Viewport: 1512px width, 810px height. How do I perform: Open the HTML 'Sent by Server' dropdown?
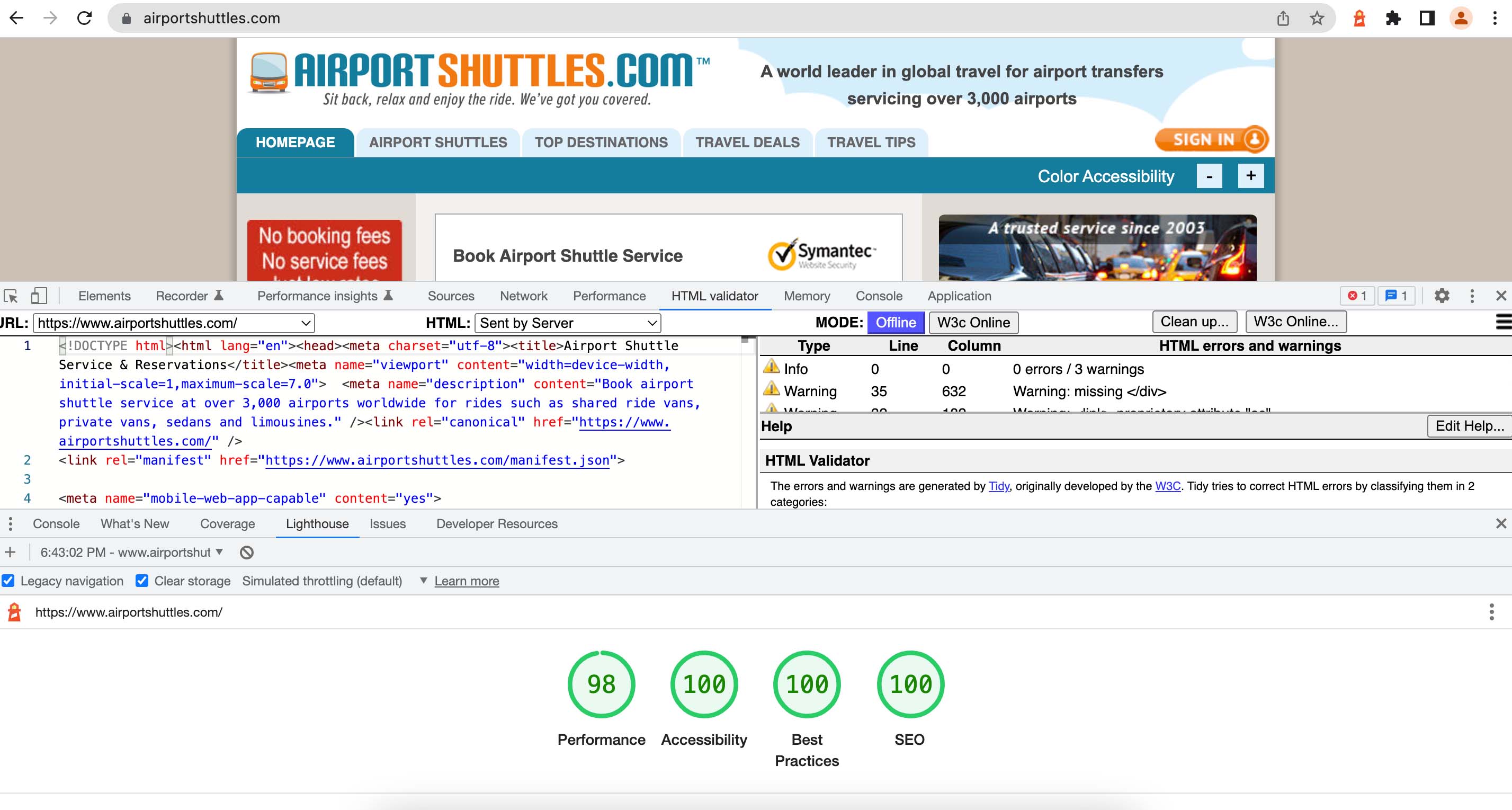point(567,323)
